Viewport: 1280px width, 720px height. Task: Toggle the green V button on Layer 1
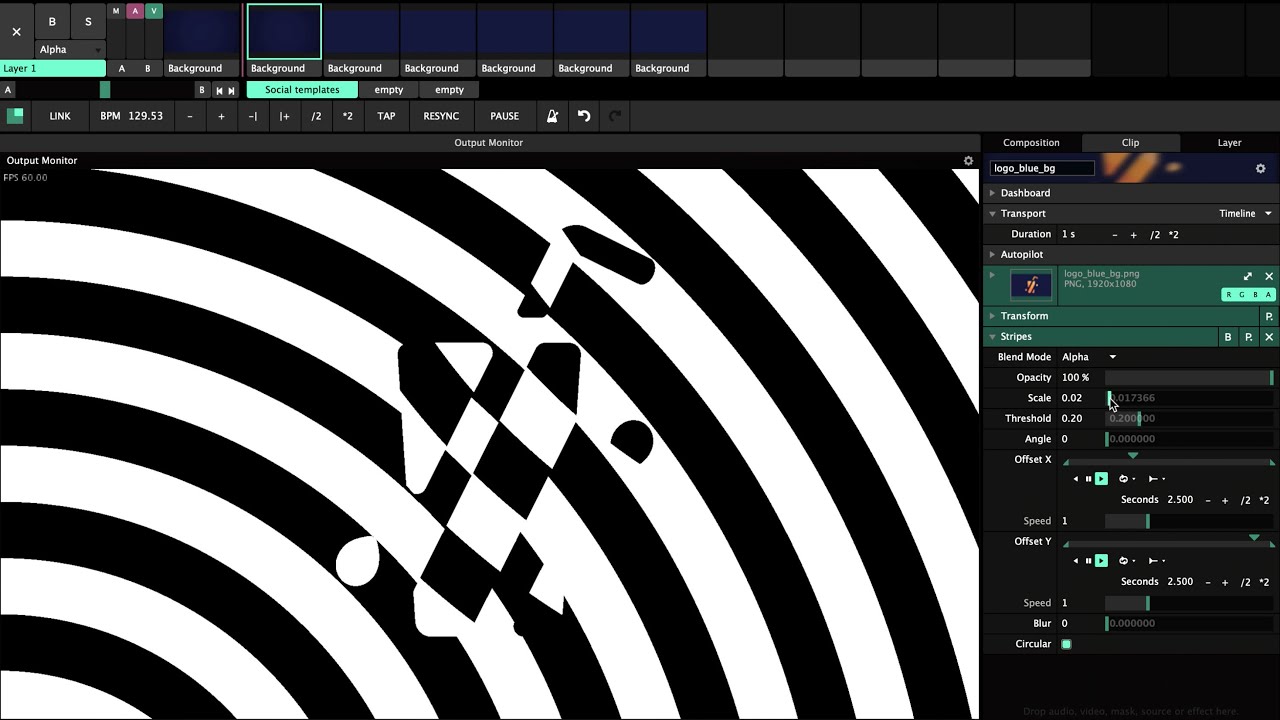(154, 11)
